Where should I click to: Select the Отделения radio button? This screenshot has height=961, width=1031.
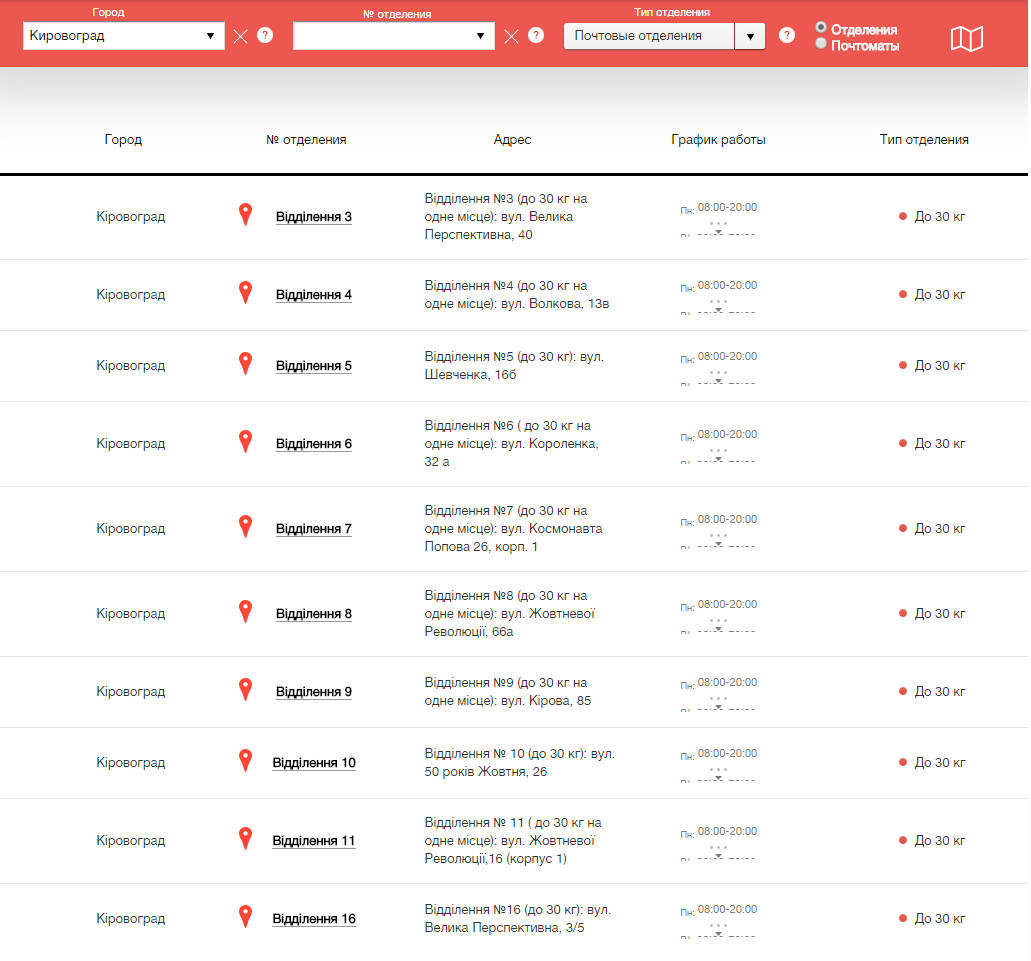pyautogui.click(x=822, y=27)
